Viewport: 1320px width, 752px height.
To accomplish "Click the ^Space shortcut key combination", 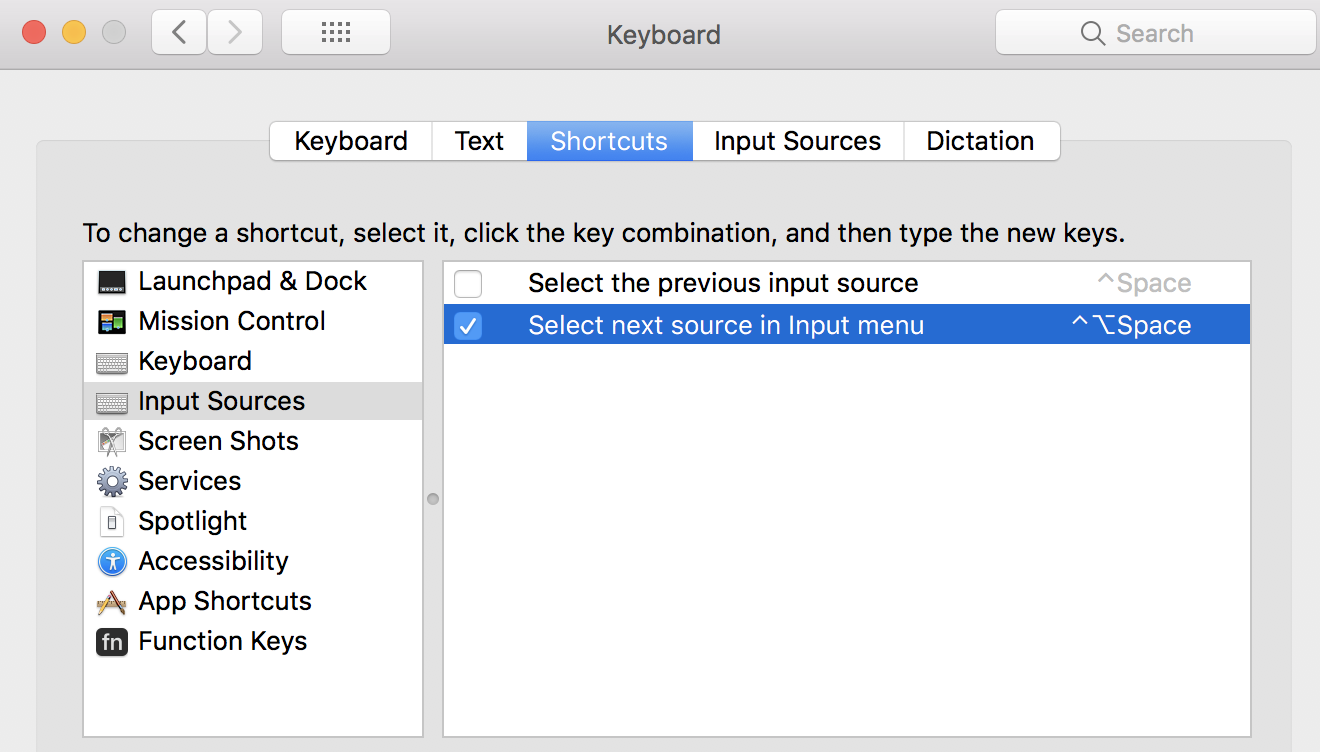I will tap(1143, 283).
